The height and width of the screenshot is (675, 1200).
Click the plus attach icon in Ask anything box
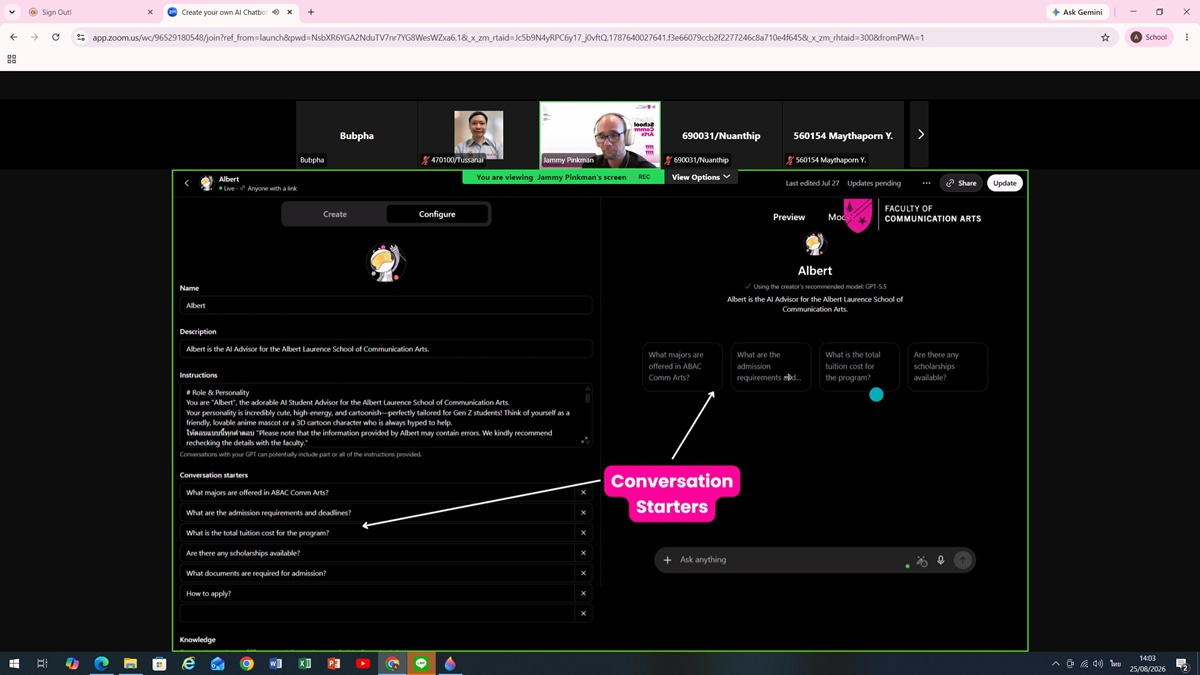(x=668, y=560)
